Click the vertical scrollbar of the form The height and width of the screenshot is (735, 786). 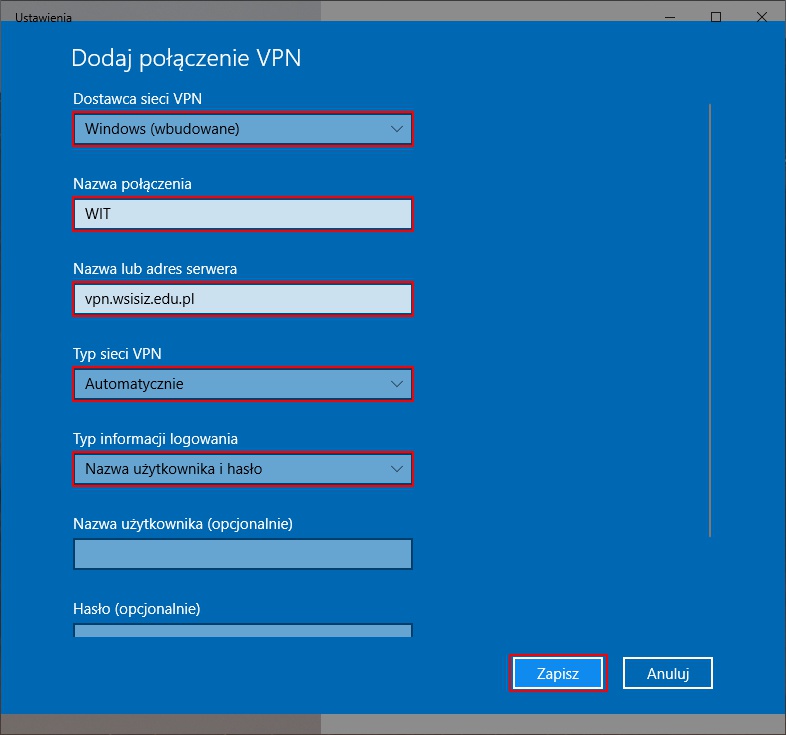[x=710, y=320]
